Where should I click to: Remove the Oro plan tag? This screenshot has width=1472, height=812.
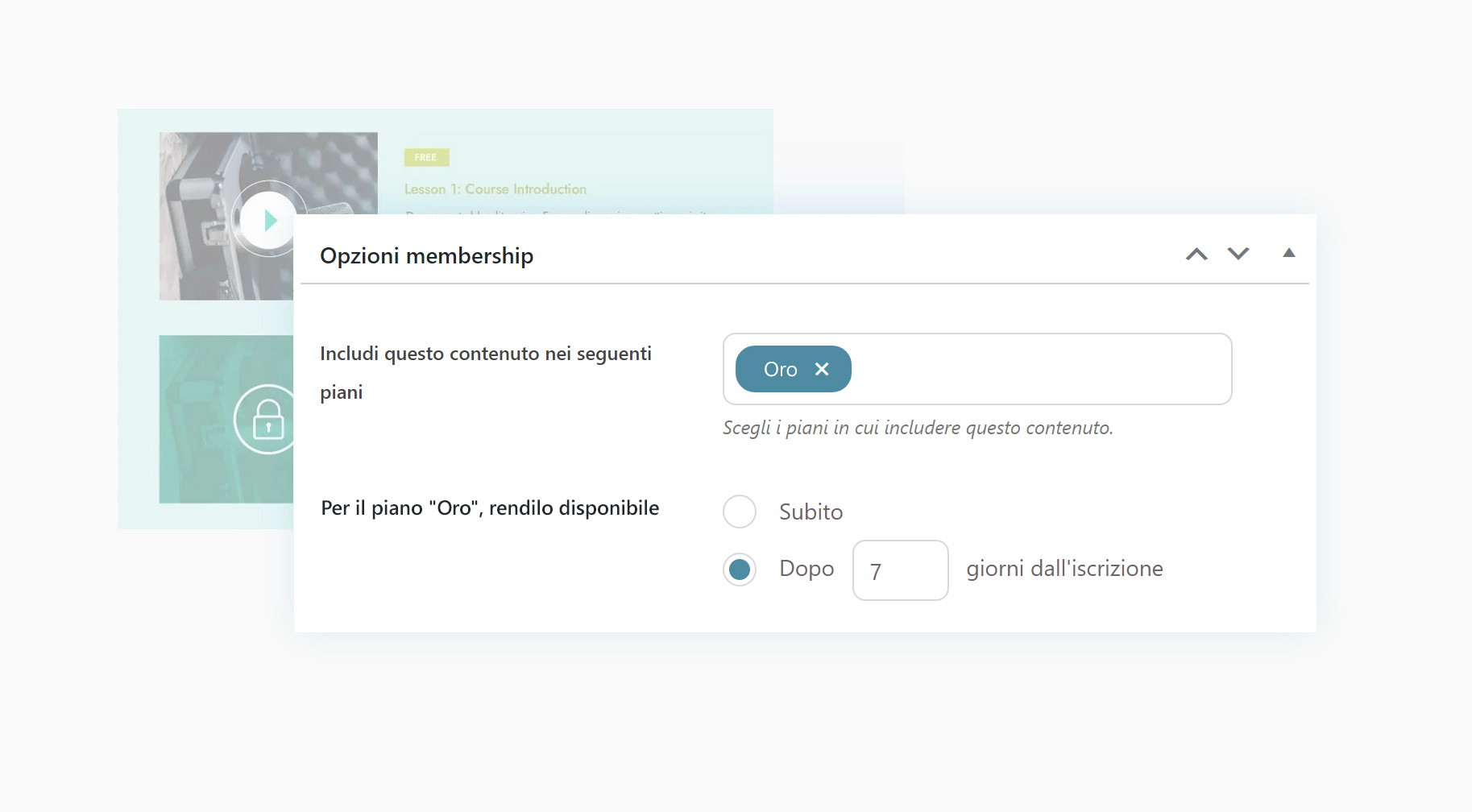point(822,369)
